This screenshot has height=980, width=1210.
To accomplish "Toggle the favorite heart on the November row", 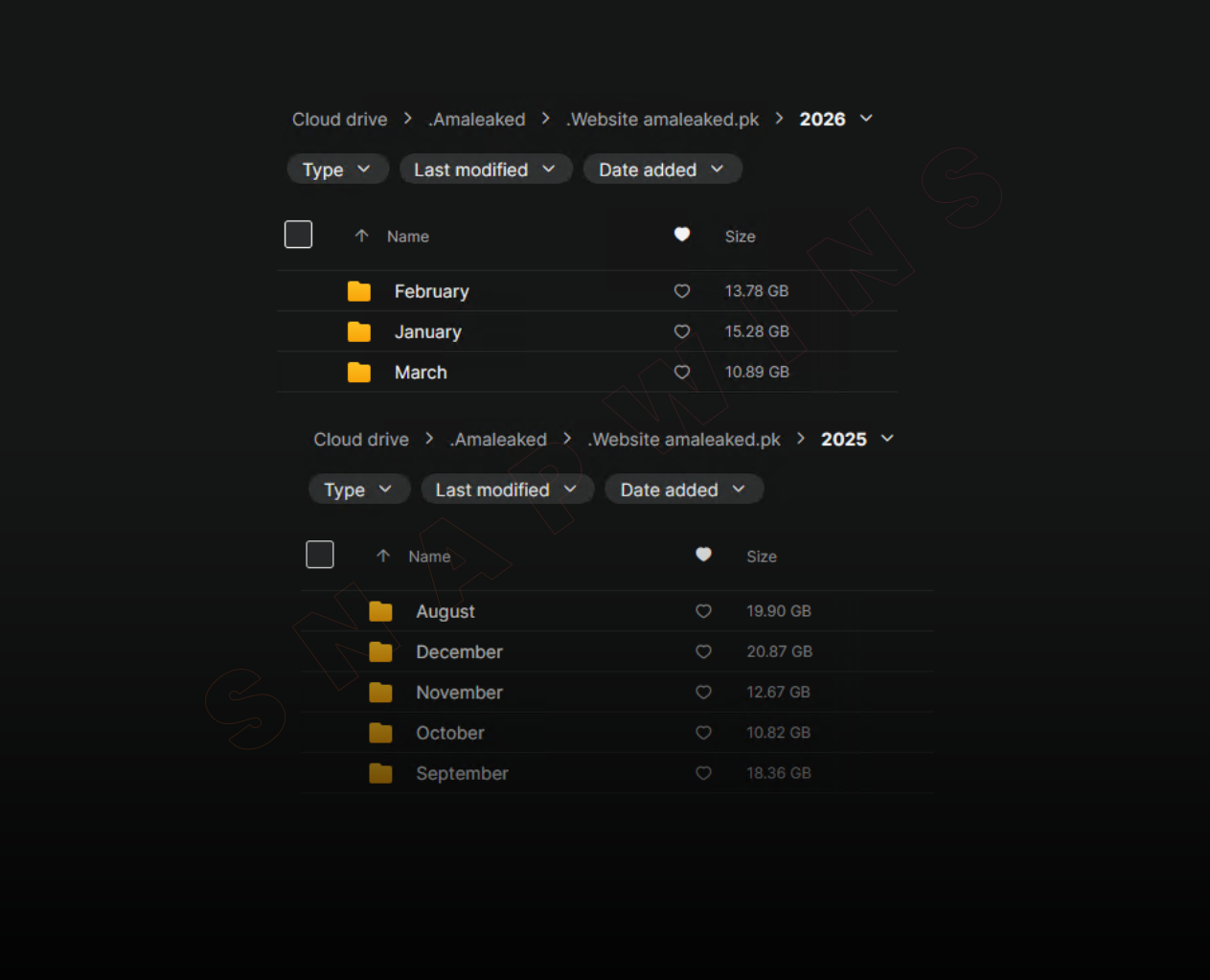I will click(x=703, y=692).
